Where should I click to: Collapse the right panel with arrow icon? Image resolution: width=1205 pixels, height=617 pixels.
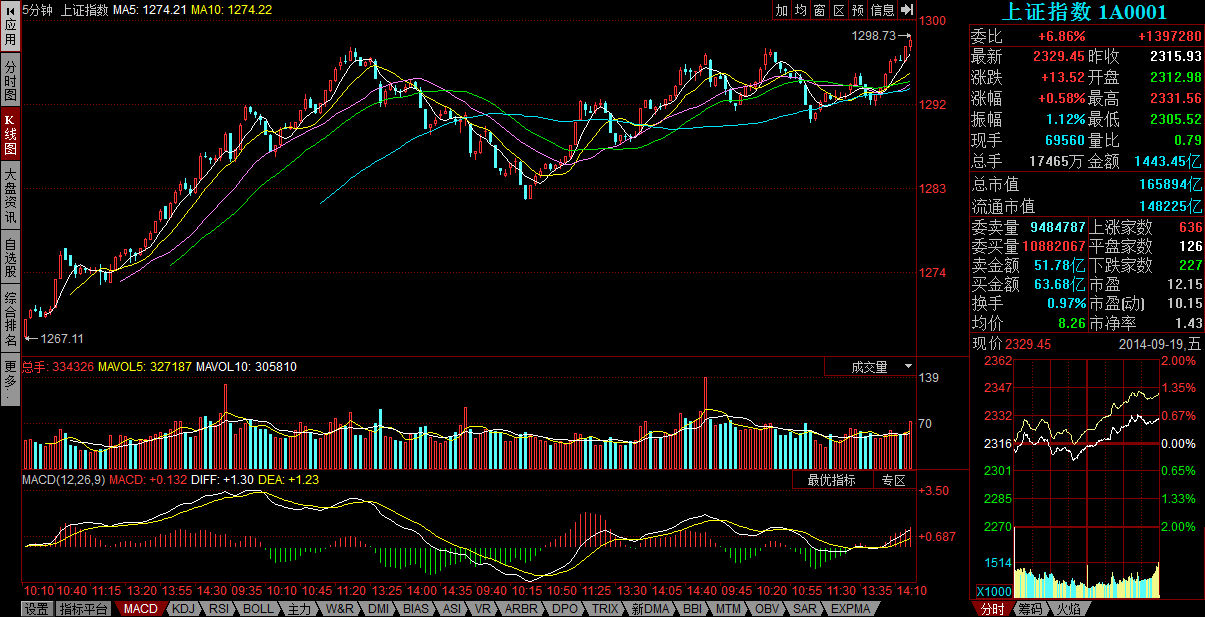tap(907, 10)
